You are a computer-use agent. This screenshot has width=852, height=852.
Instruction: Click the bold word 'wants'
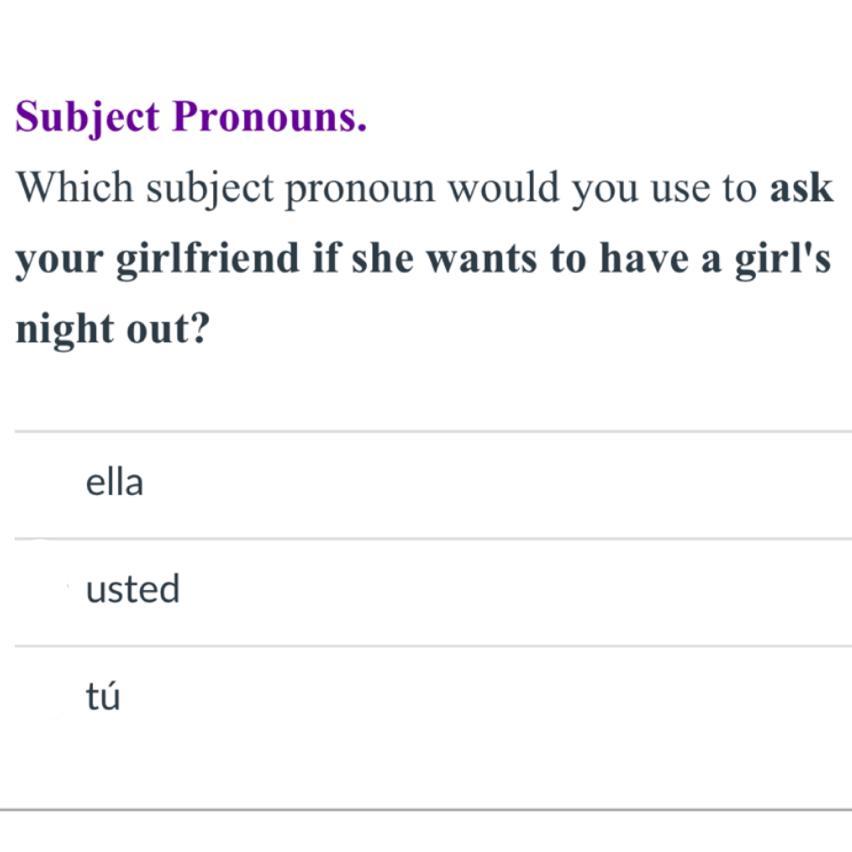coord(484,259)
